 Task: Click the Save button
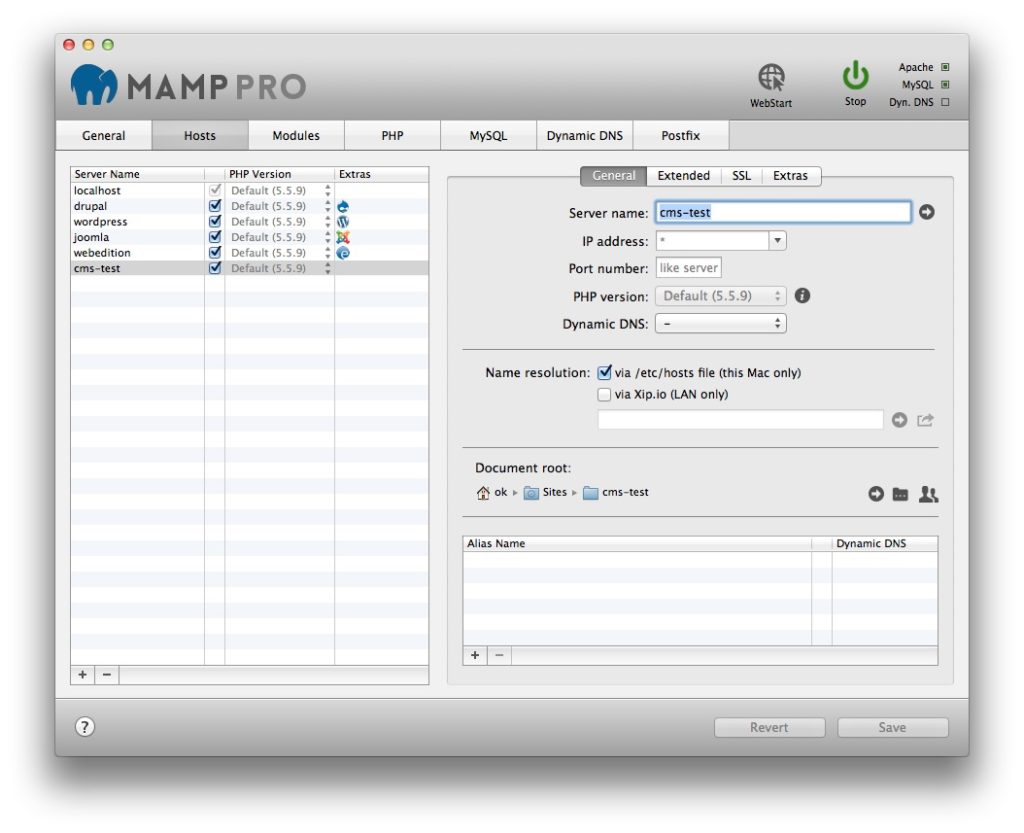pyautogui.click(x=892, y=727)
